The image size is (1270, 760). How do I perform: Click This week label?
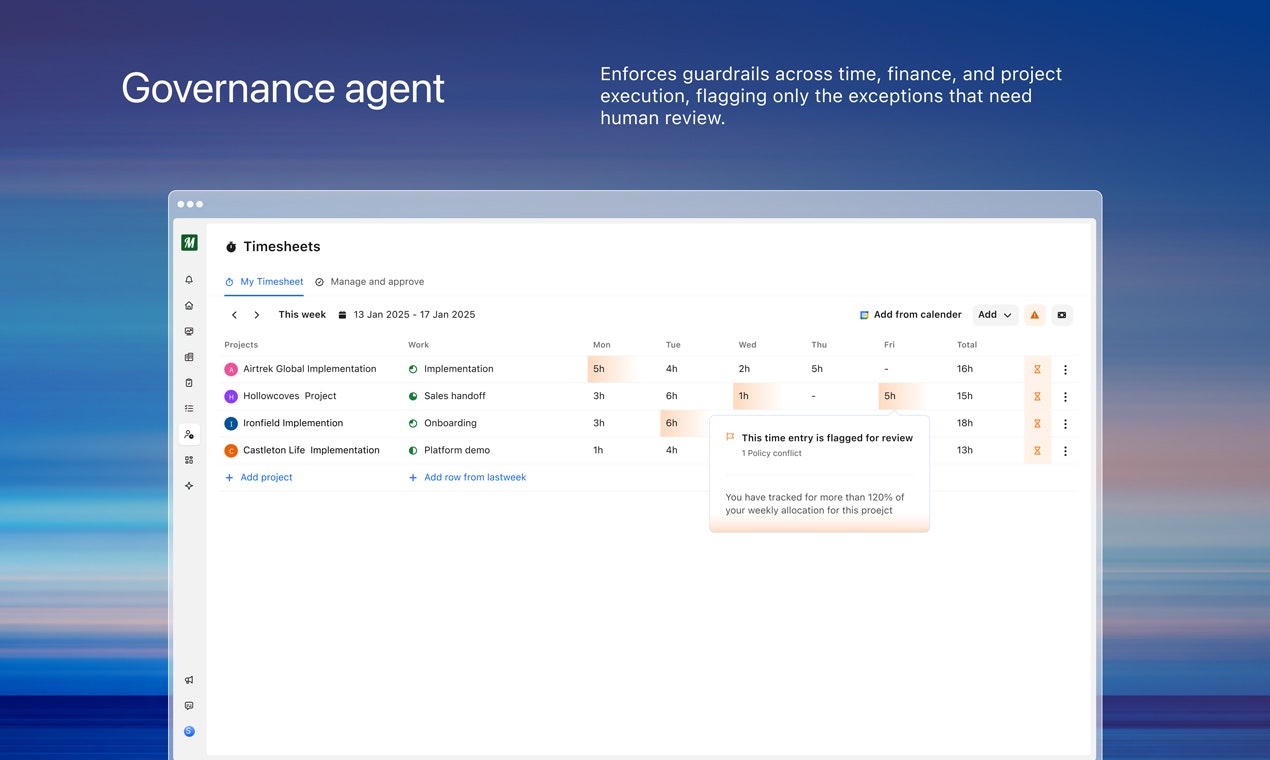click(x=302, y=314)
